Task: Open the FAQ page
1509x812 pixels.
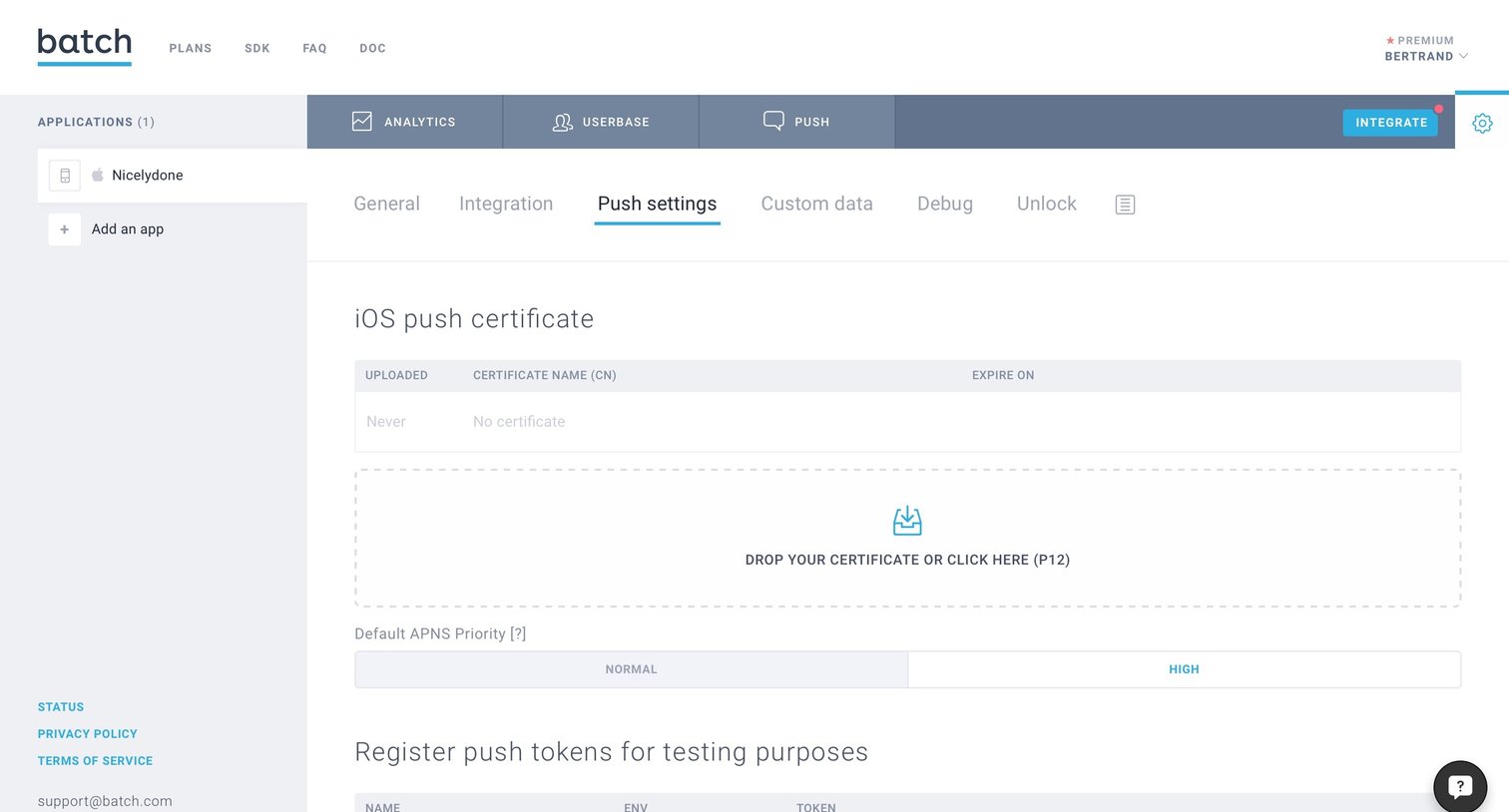Action: click(314, 48)
